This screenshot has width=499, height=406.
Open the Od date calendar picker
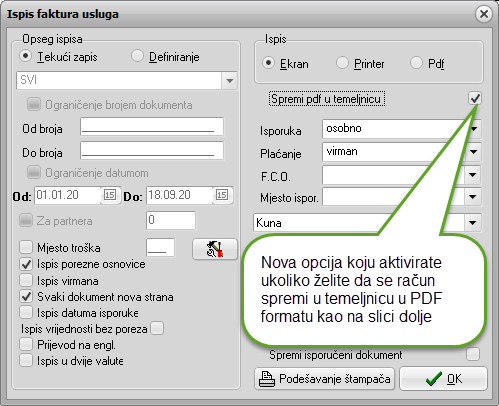click(x=110, y=195)
